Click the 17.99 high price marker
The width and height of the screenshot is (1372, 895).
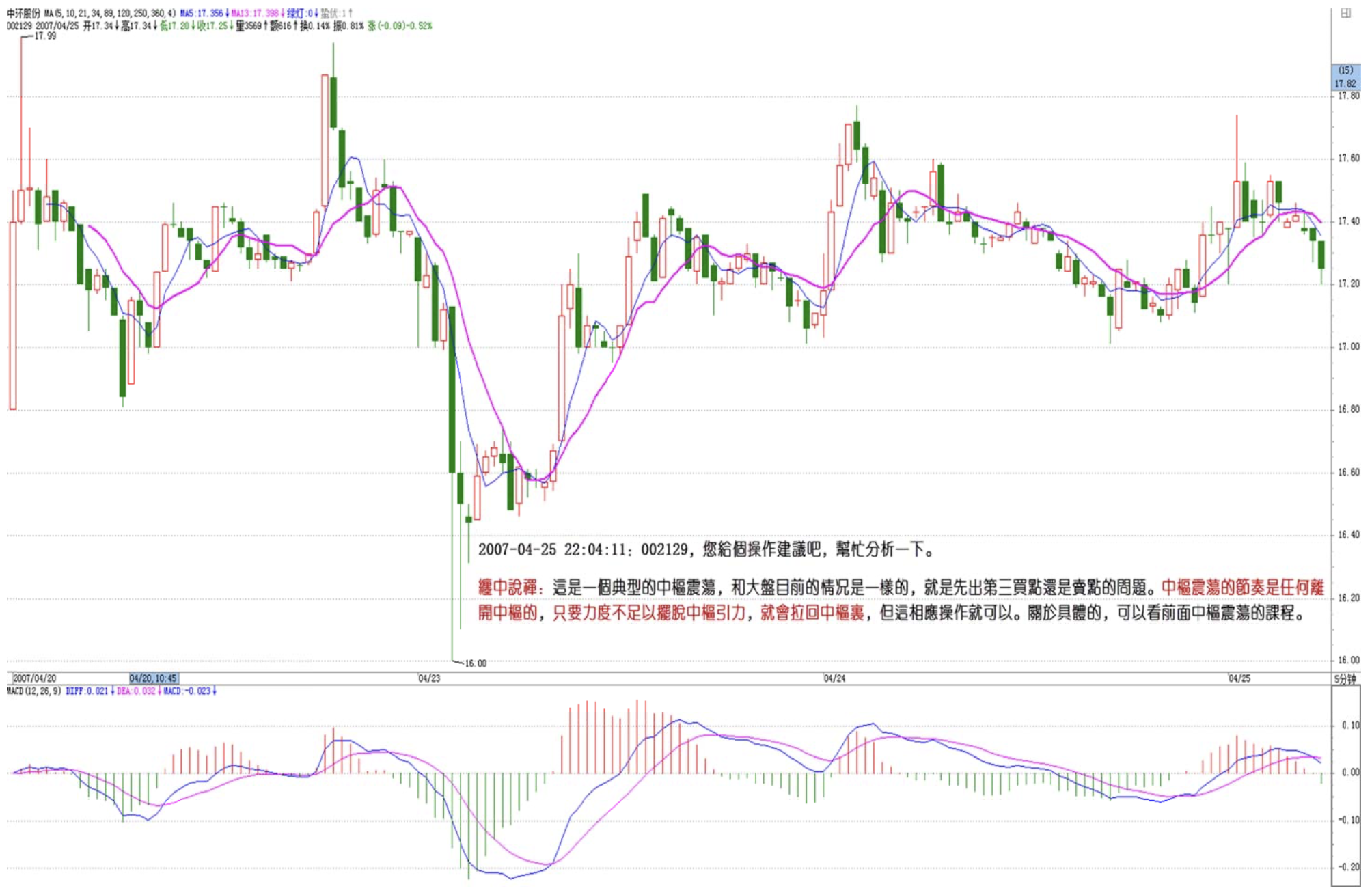45,36
